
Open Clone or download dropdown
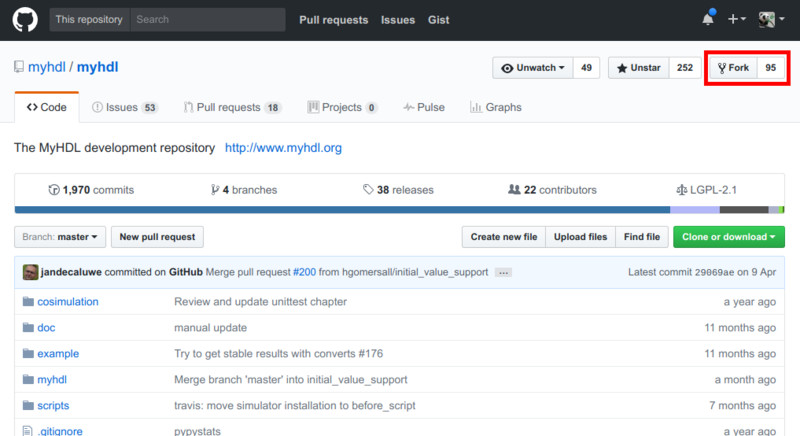(729, 237)
